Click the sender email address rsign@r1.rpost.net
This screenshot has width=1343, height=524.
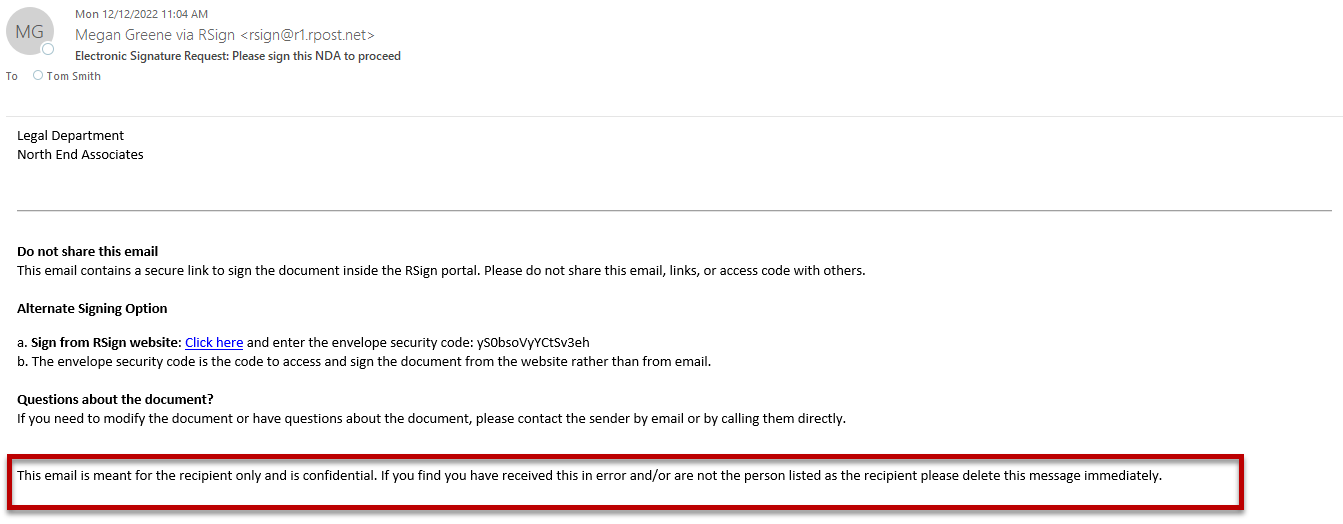point(308,35)
